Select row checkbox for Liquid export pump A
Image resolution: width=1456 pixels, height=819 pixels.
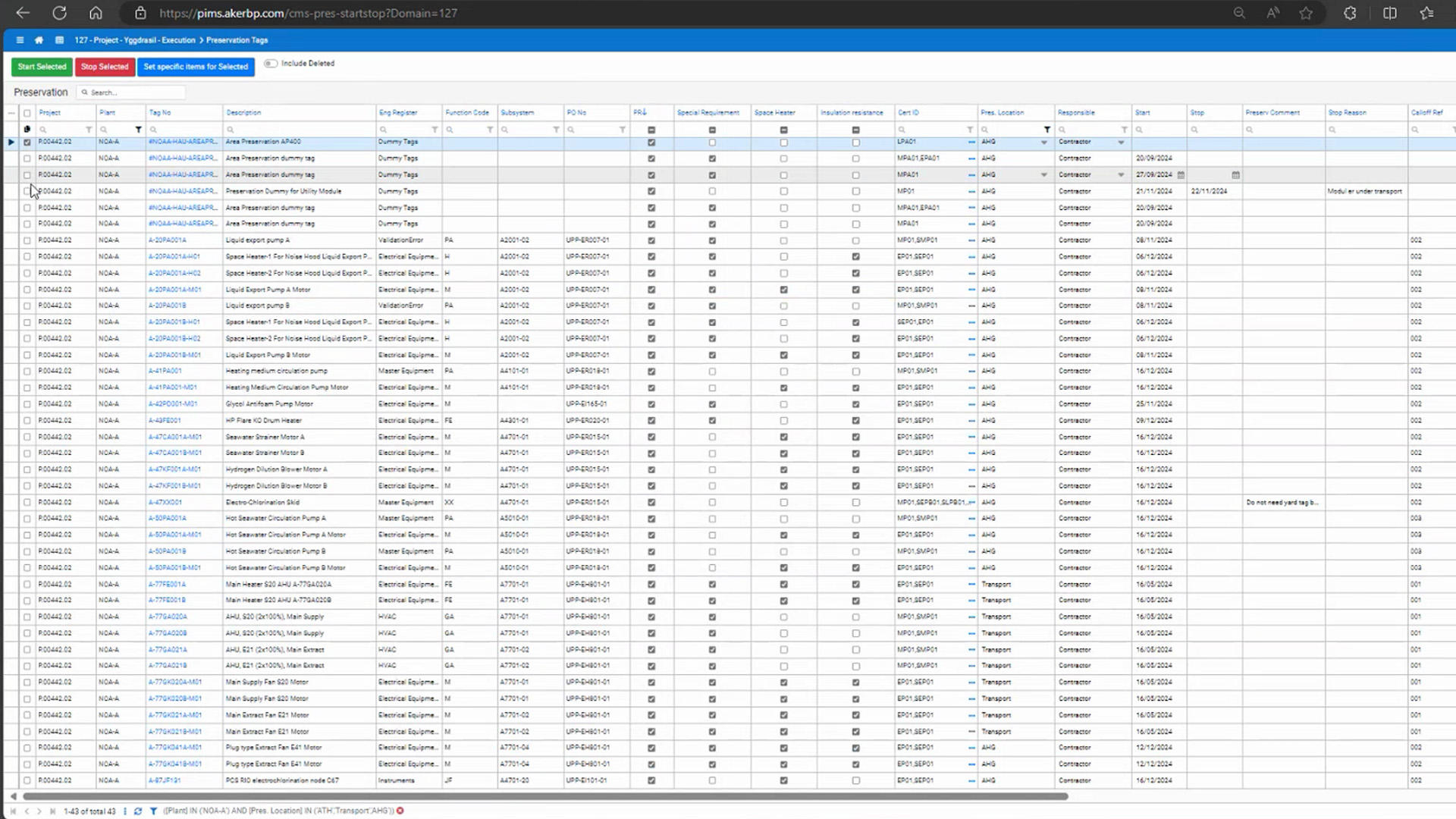coord(27,240)
